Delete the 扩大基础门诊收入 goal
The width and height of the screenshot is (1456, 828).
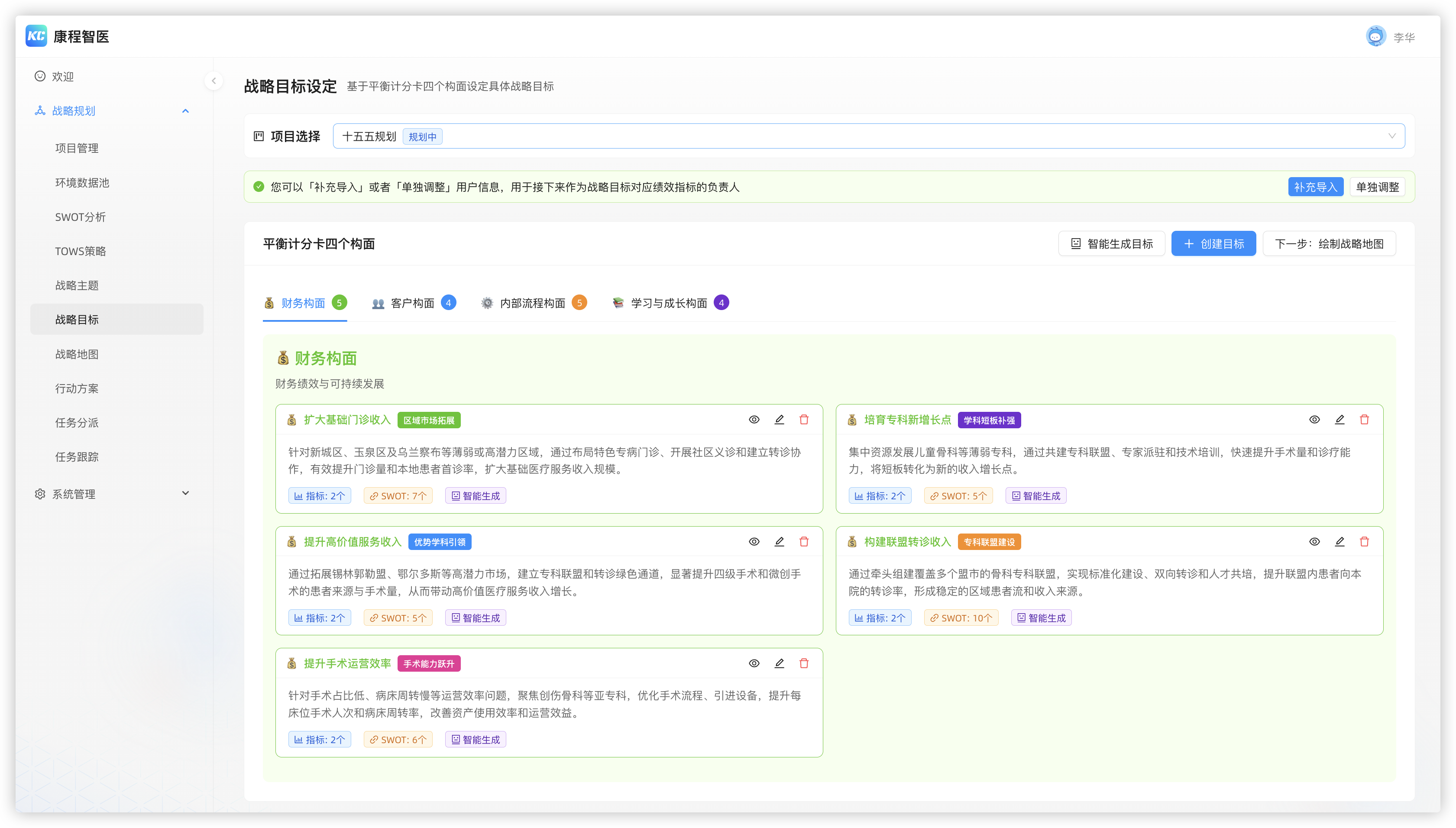click(x=804, y=420)
